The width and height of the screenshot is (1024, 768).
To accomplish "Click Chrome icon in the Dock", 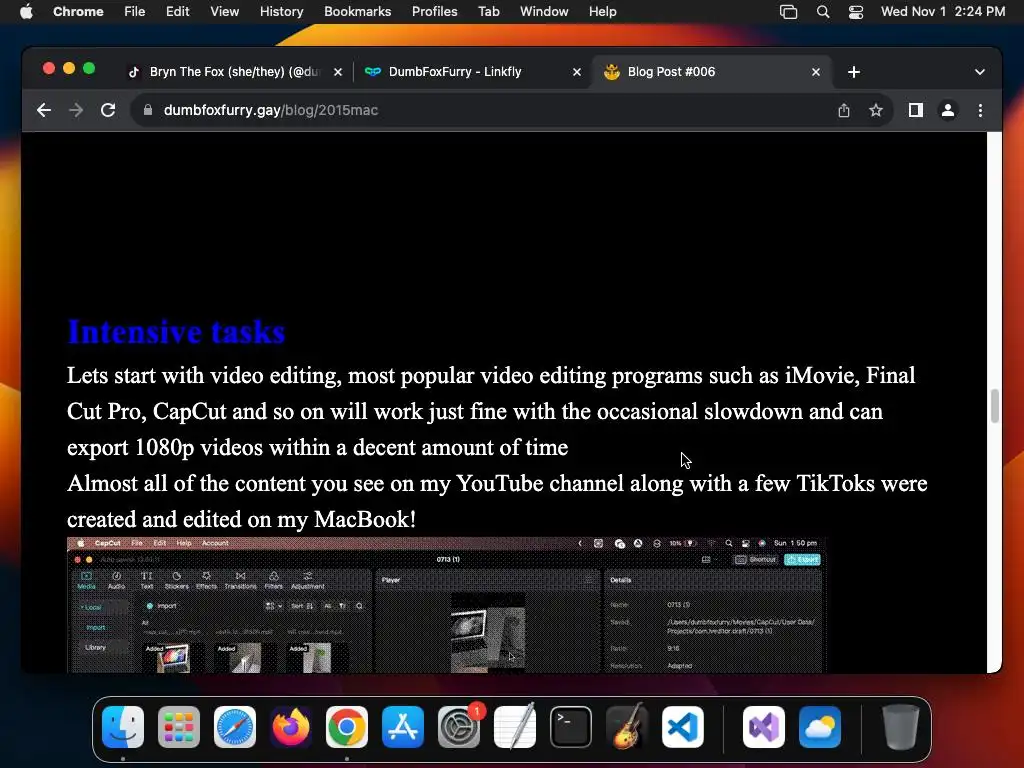I will [347, 727].
